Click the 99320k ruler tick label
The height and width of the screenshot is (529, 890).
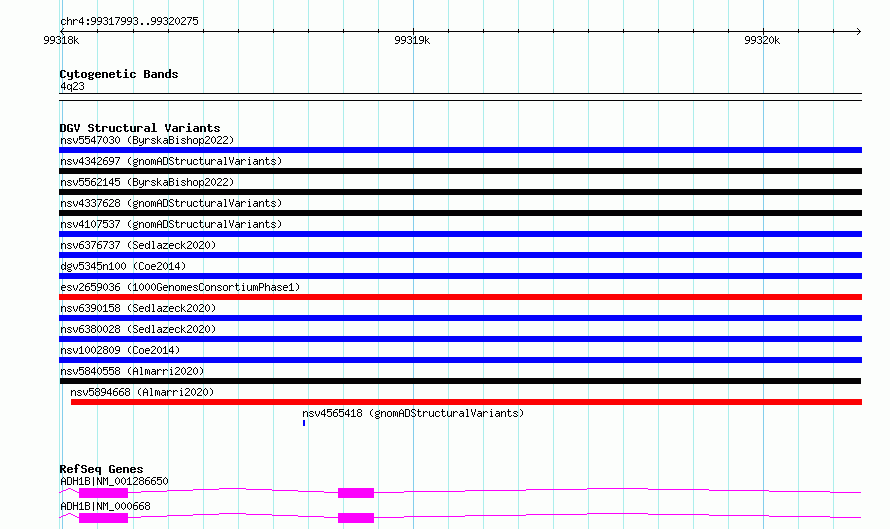[x=762, y=40]
